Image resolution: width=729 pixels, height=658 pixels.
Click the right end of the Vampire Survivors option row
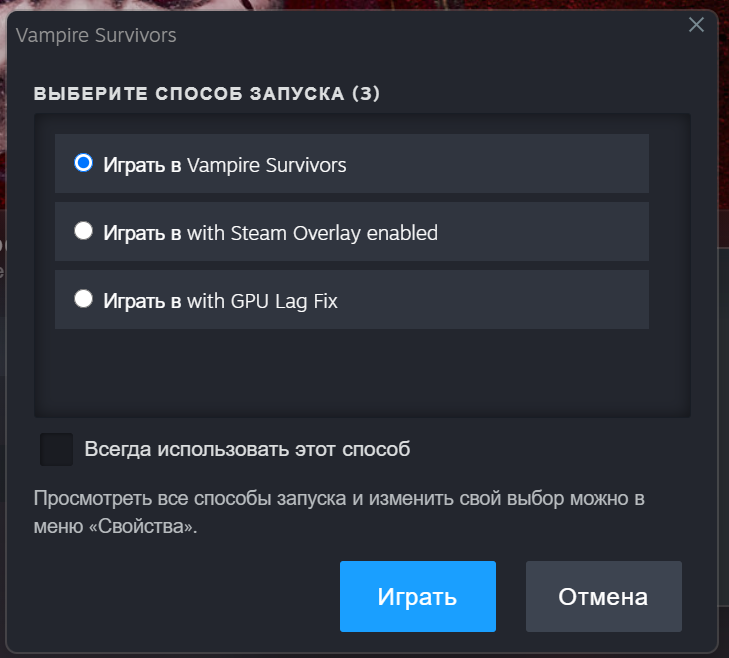620,164
